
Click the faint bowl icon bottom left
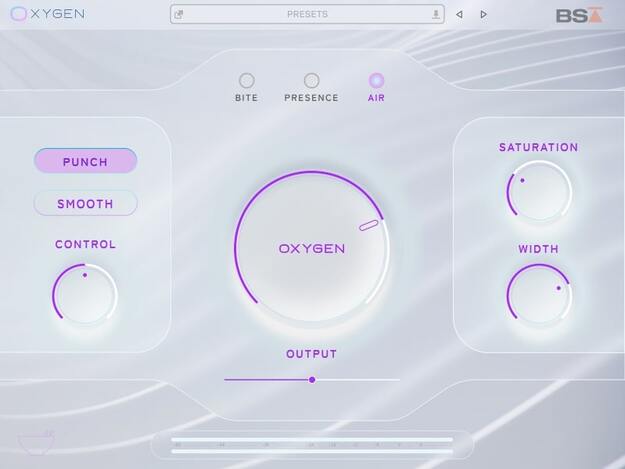click(36, 442)
